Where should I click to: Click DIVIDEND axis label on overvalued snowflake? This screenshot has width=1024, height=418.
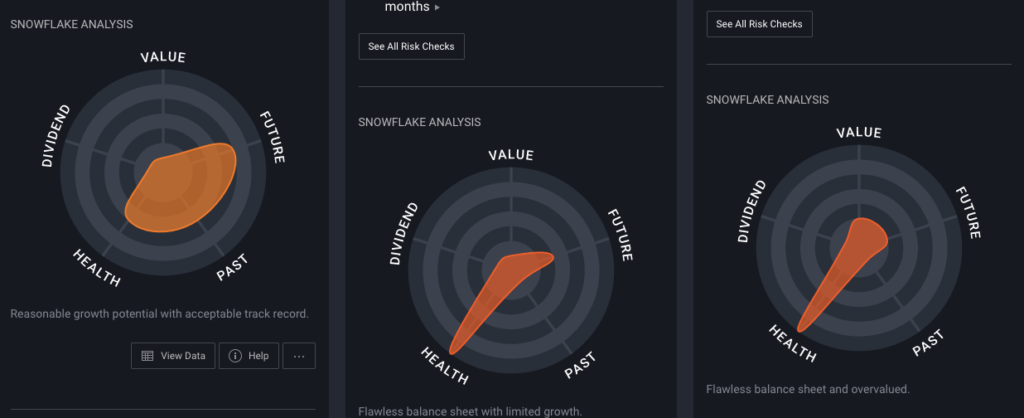752,212
